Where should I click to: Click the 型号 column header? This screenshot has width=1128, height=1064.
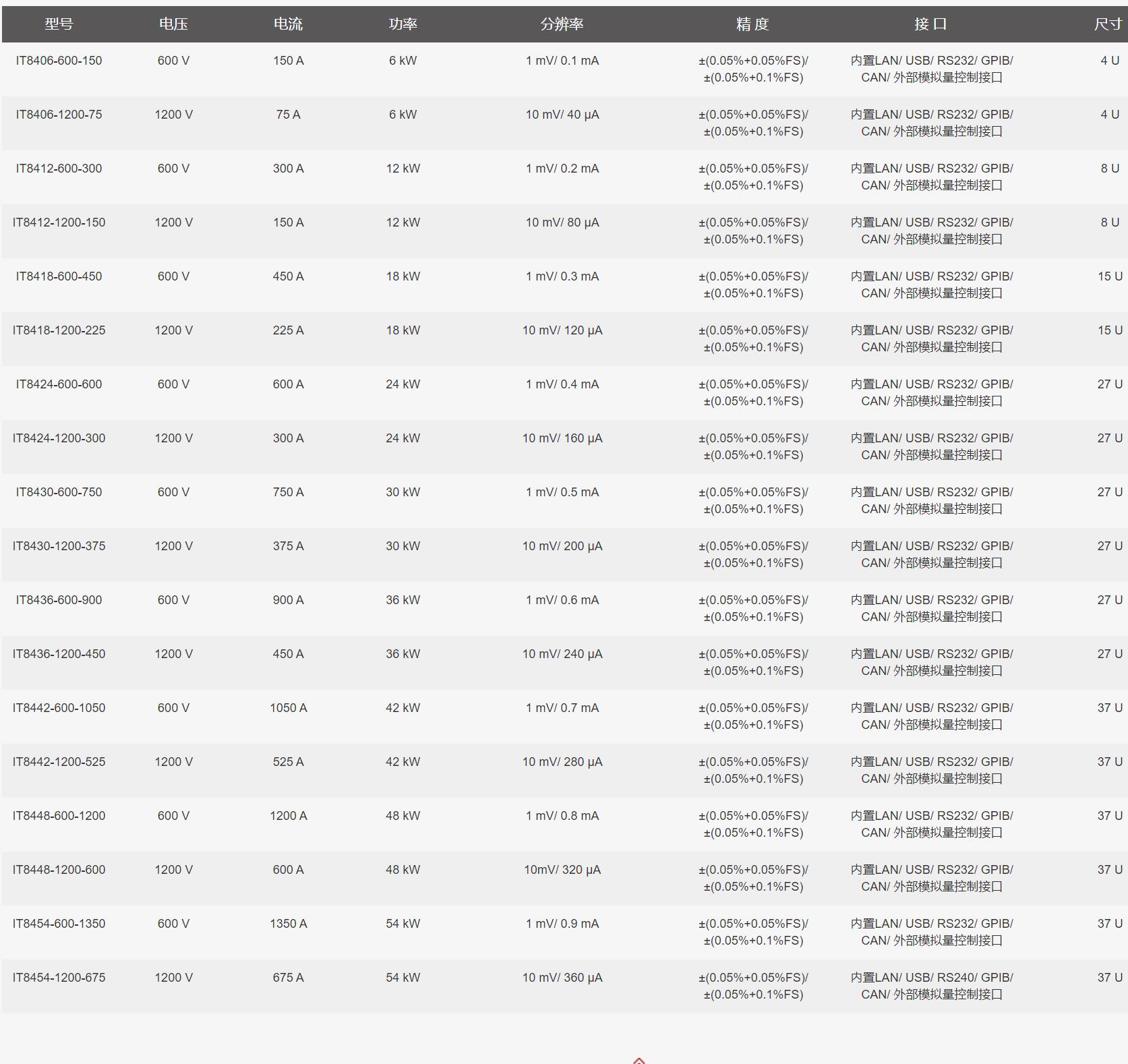[59, 24]
